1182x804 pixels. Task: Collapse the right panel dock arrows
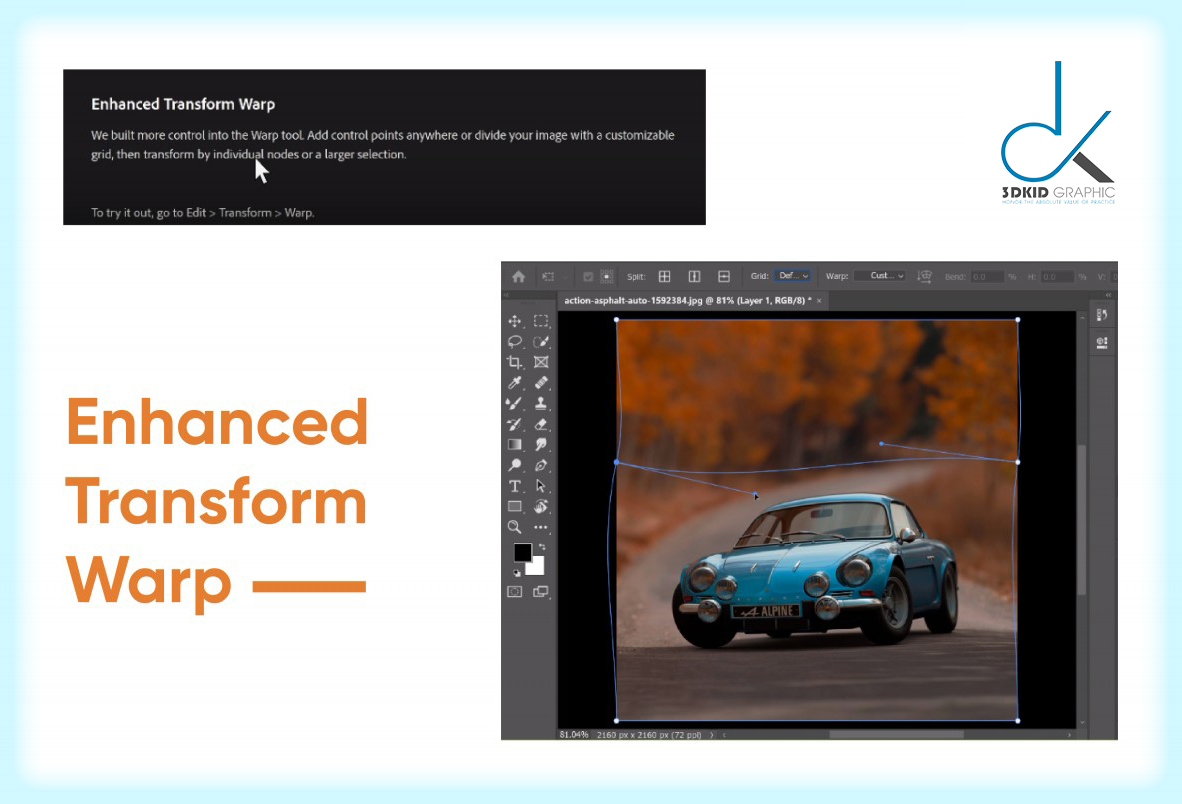pyautogui.click(x=1108, y=295)
